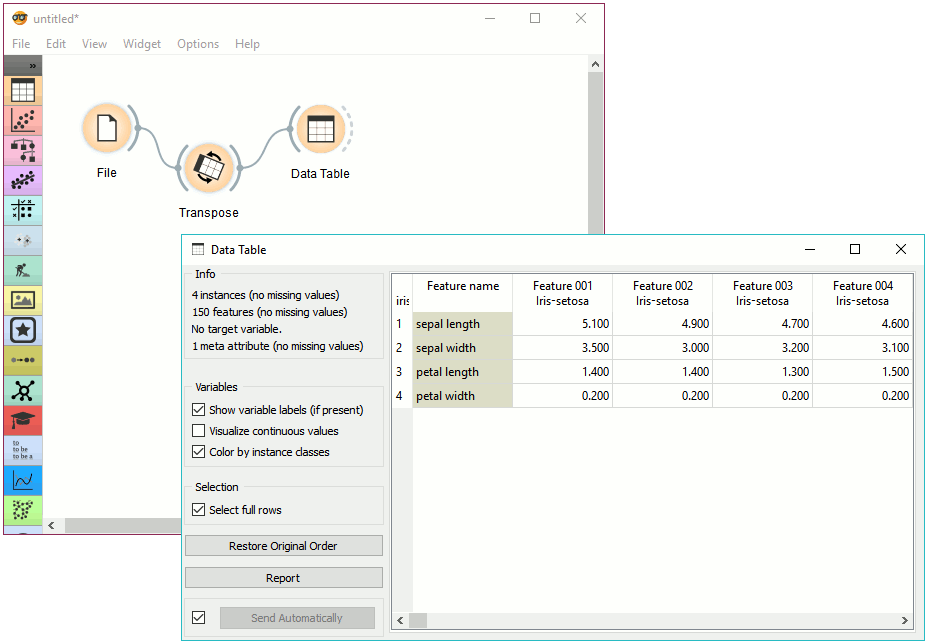The height and width of the screenshot is (644, 928).
Task: Uncheck Show variable labels (if present)
Action: (198, 410)
